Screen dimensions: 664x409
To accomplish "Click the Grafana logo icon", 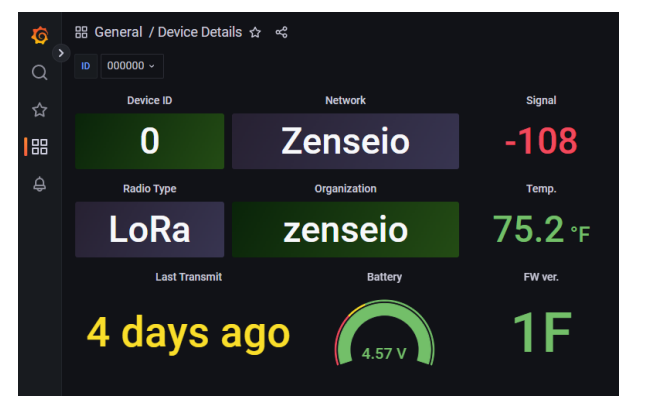I will click(x=39, y=36).
